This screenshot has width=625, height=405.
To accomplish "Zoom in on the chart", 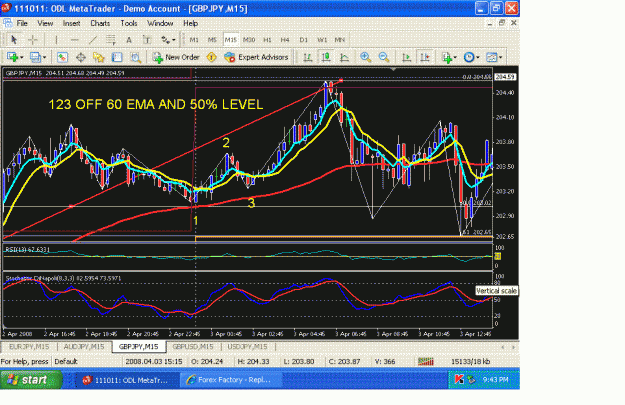I will coord(365,57).
